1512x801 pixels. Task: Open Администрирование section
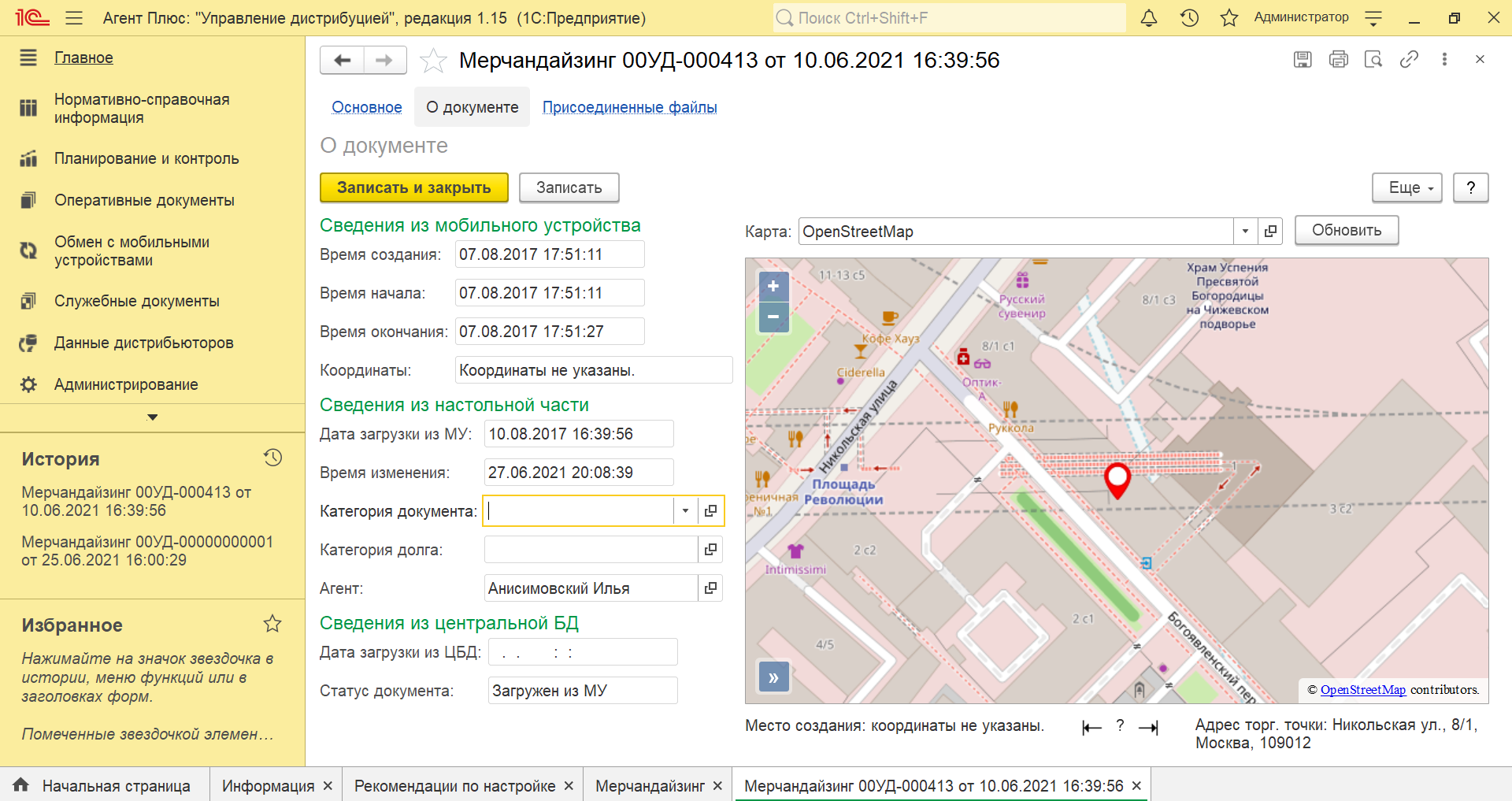126,384
